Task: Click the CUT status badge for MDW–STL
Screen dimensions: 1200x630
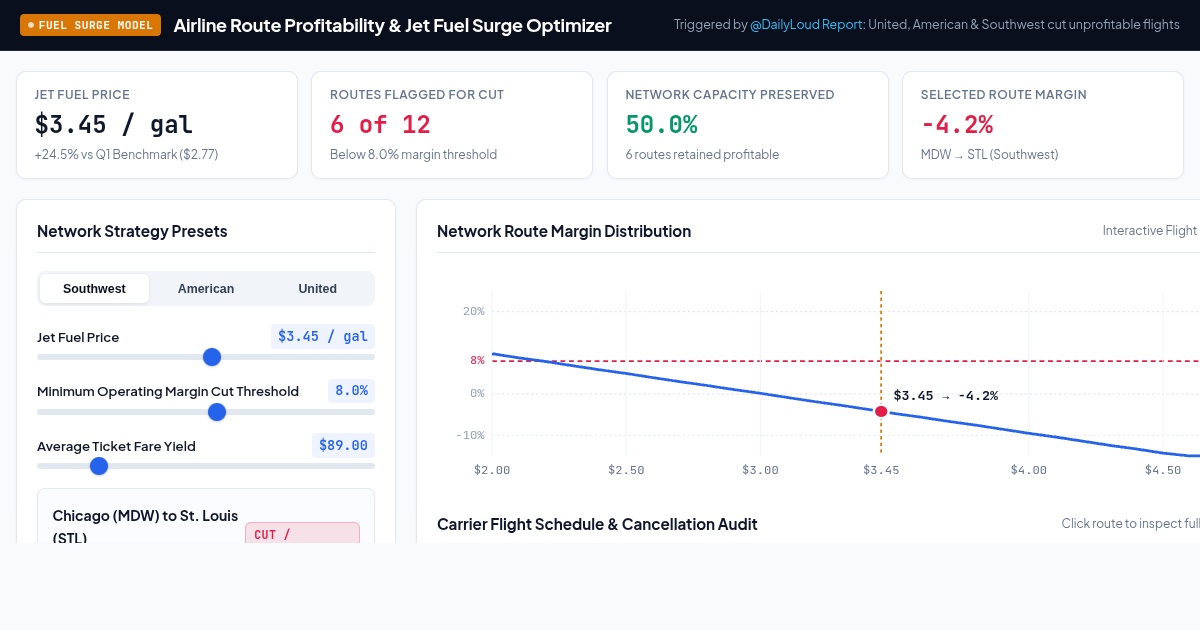Action: (x=302, y=533)
